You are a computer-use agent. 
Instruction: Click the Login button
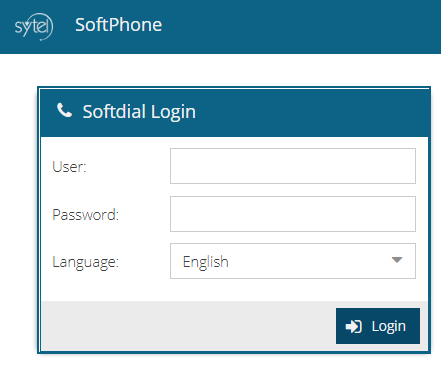[378, 326]
